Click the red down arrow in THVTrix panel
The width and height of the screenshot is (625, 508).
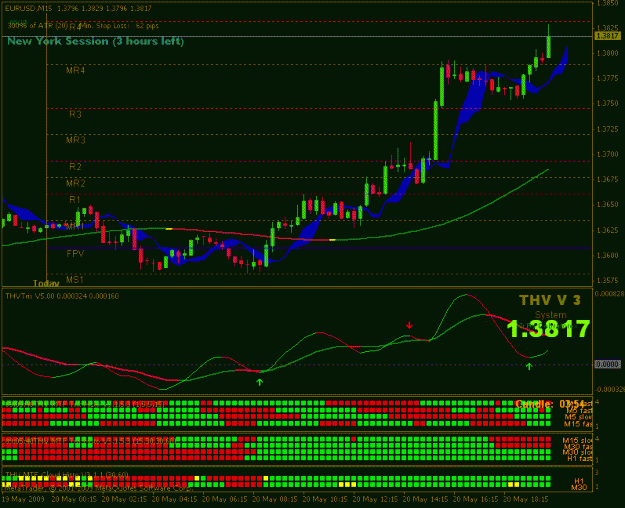click(409, 325)
